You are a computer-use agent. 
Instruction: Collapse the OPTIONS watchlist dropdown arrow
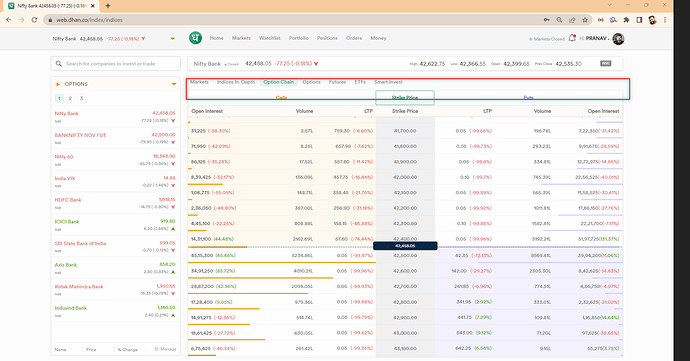174,84
